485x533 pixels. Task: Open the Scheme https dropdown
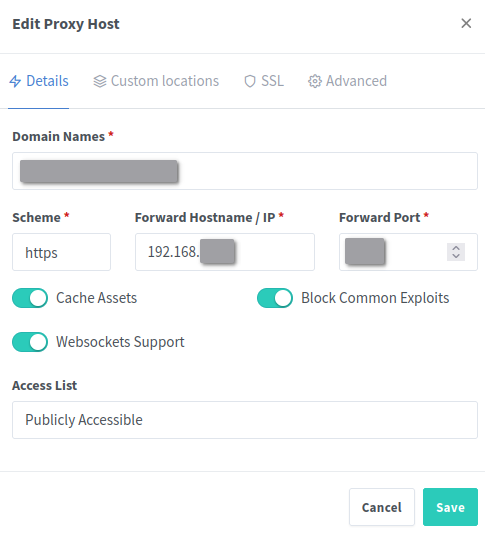(x=62, y=252)
